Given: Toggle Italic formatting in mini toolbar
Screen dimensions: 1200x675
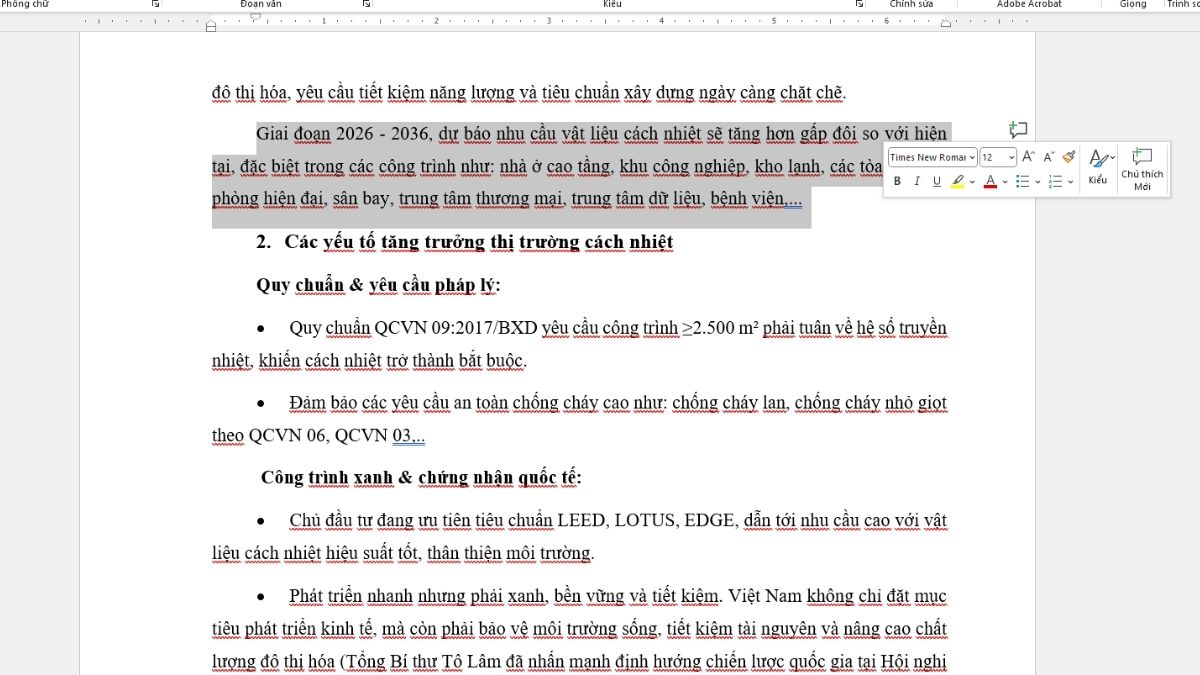Looking at the screenshot, I should (x=917, y=181).
